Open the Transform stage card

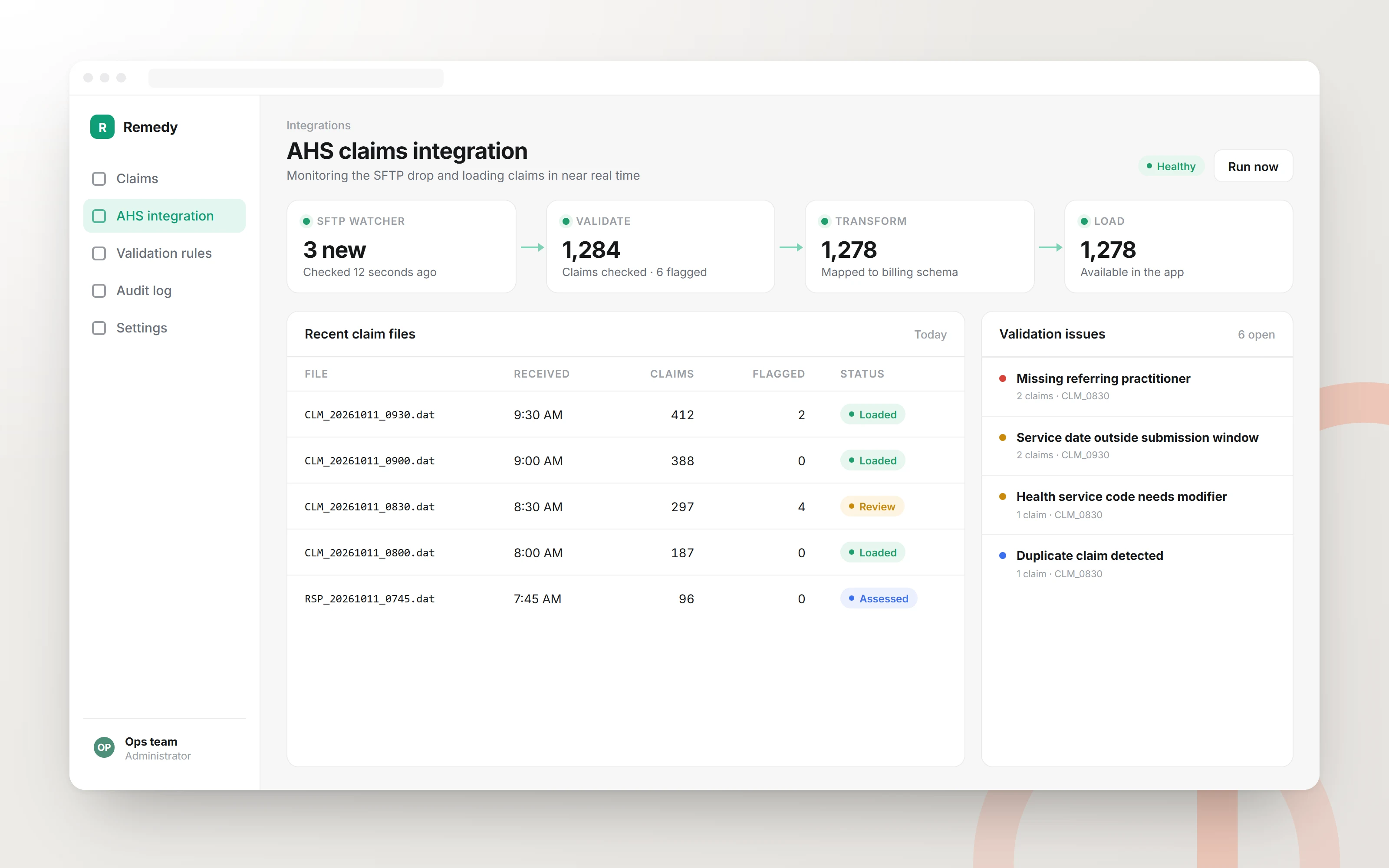tap(919, 247)
